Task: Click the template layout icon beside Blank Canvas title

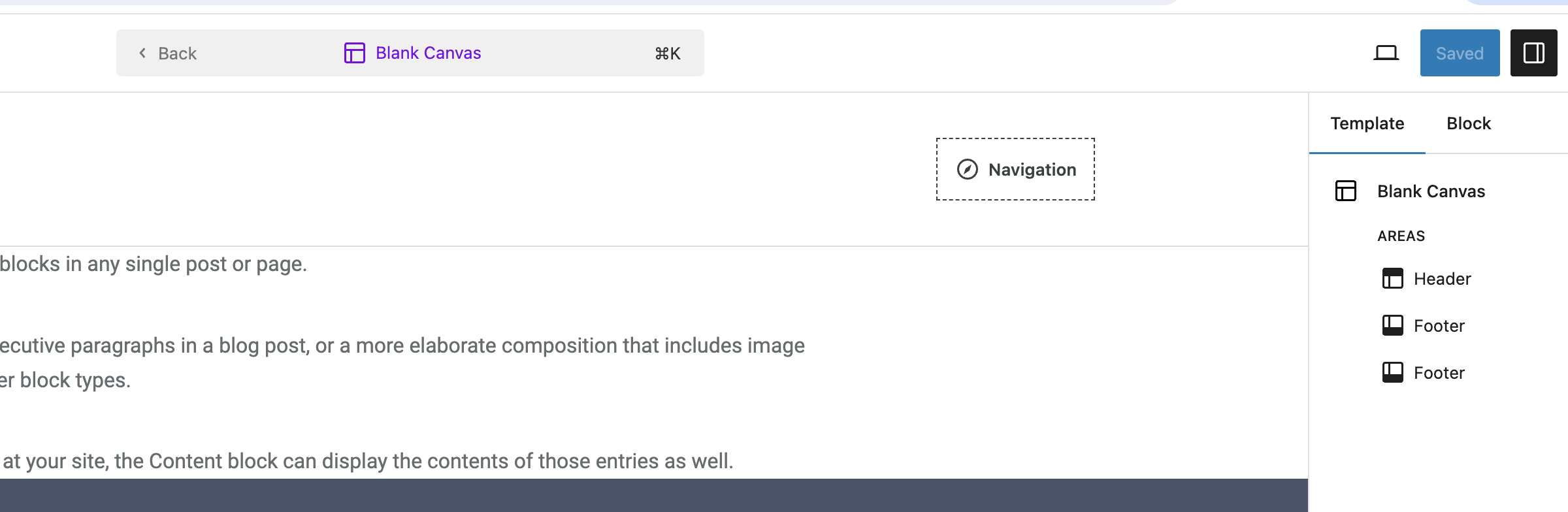Action: point(354,53)
